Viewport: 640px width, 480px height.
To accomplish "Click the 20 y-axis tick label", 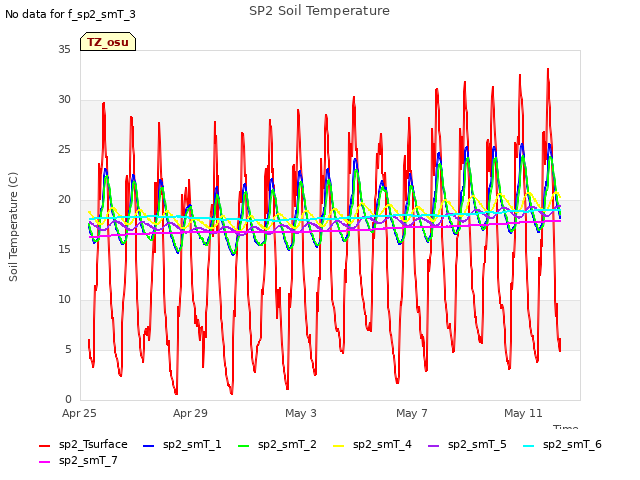I will click(x=64, y=200).
